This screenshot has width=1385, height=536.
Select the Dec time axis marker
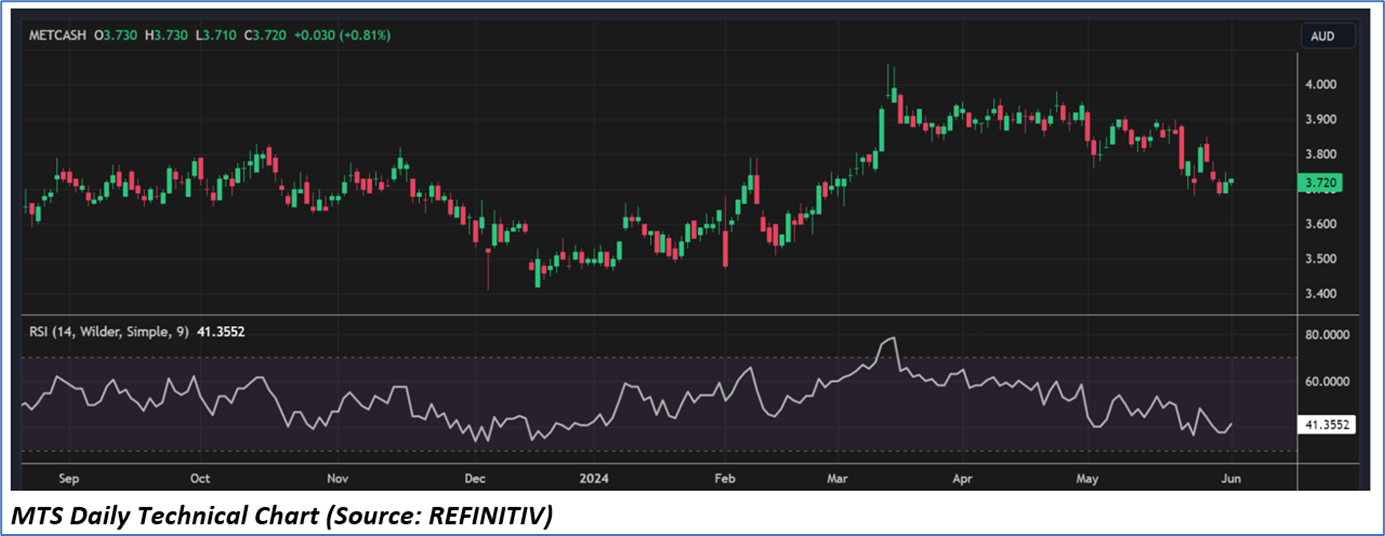pos(476,478)
